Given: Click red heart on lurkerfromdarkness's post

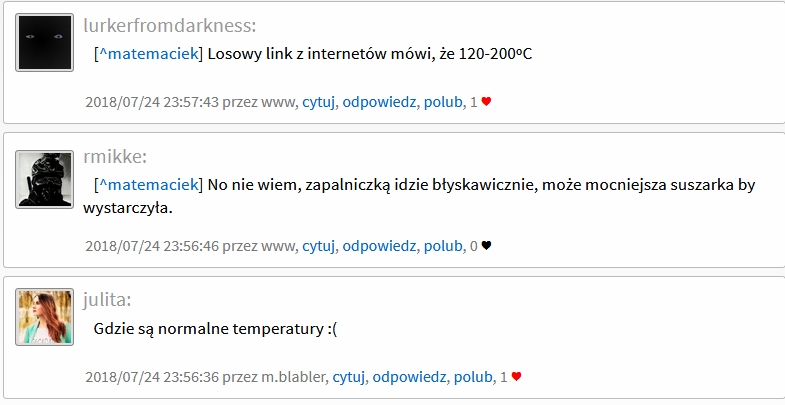Looking at the screenshot, I should (x=487, y=101).
